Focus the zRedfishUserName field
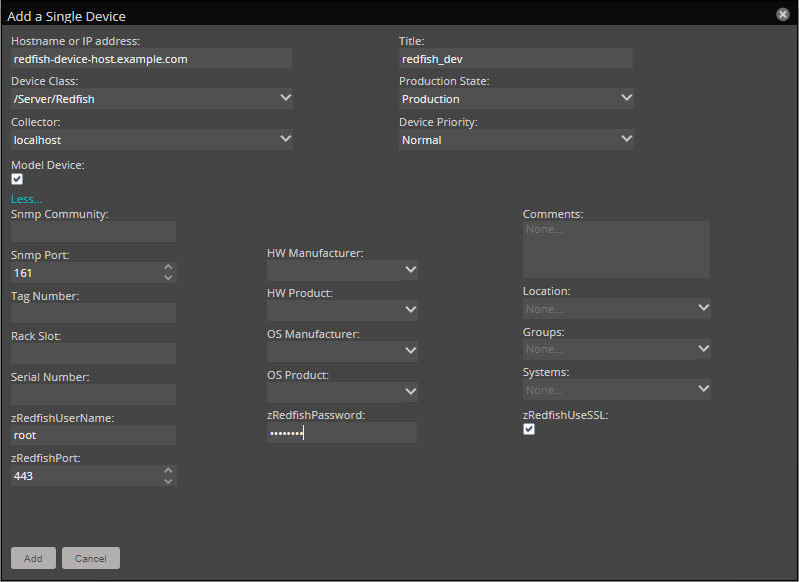Screen dimensions: 799x582 (x=93, y=435)
